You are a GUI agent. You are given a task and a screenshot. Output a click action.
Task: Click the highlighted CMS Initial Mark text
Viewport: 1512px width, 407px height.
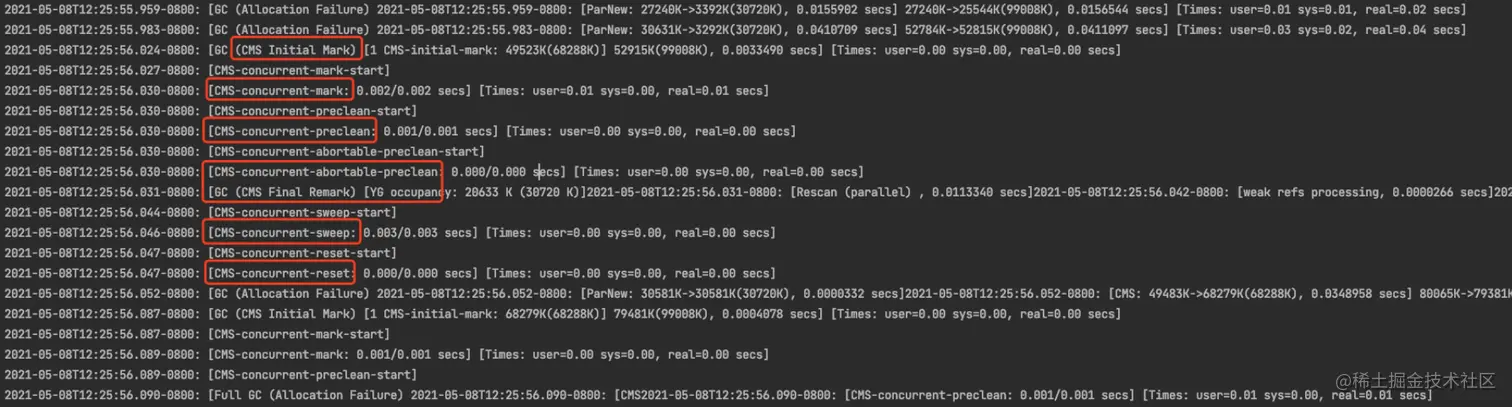pyautogui.click(x=294, y=50)
